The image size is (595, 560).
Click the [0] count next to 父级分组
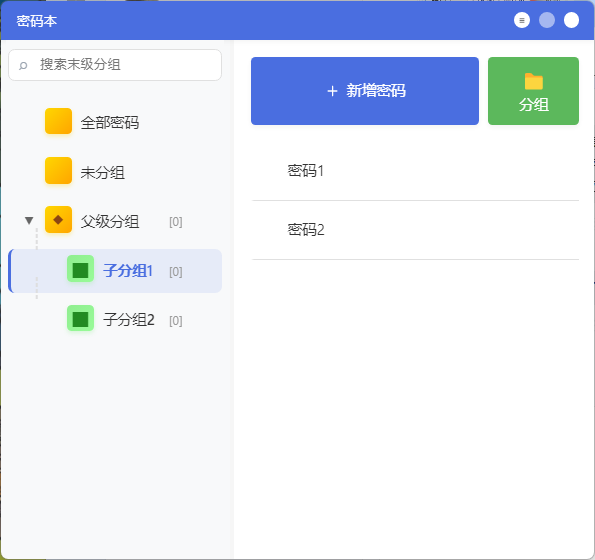pos(176,222)
